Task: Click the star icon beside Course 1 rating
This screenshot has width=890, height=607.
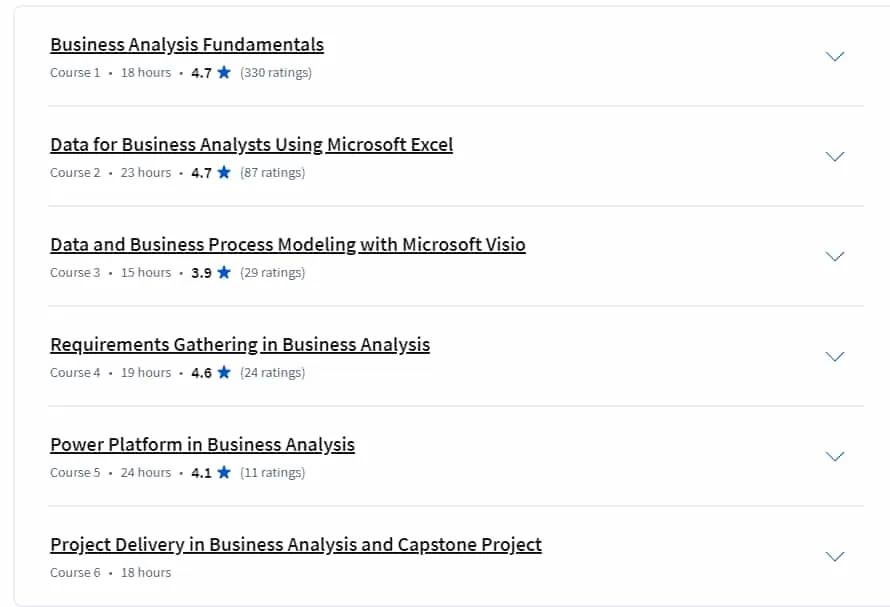Action: pyautogui.click(x=224, y=72)
